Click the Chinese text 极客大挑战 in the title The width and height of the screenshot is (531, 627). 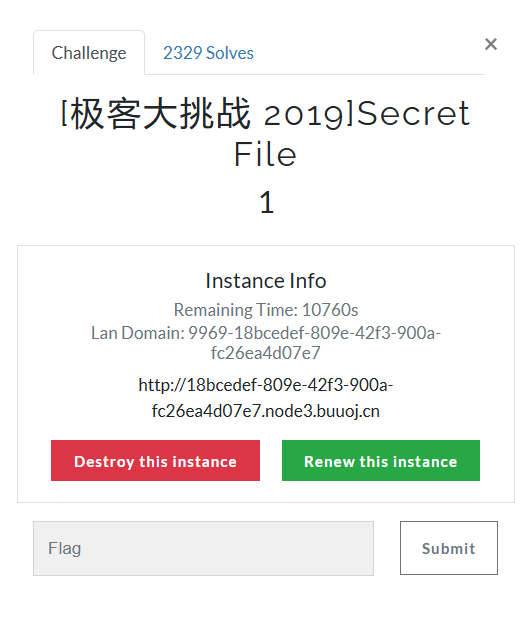click(162, 114)
